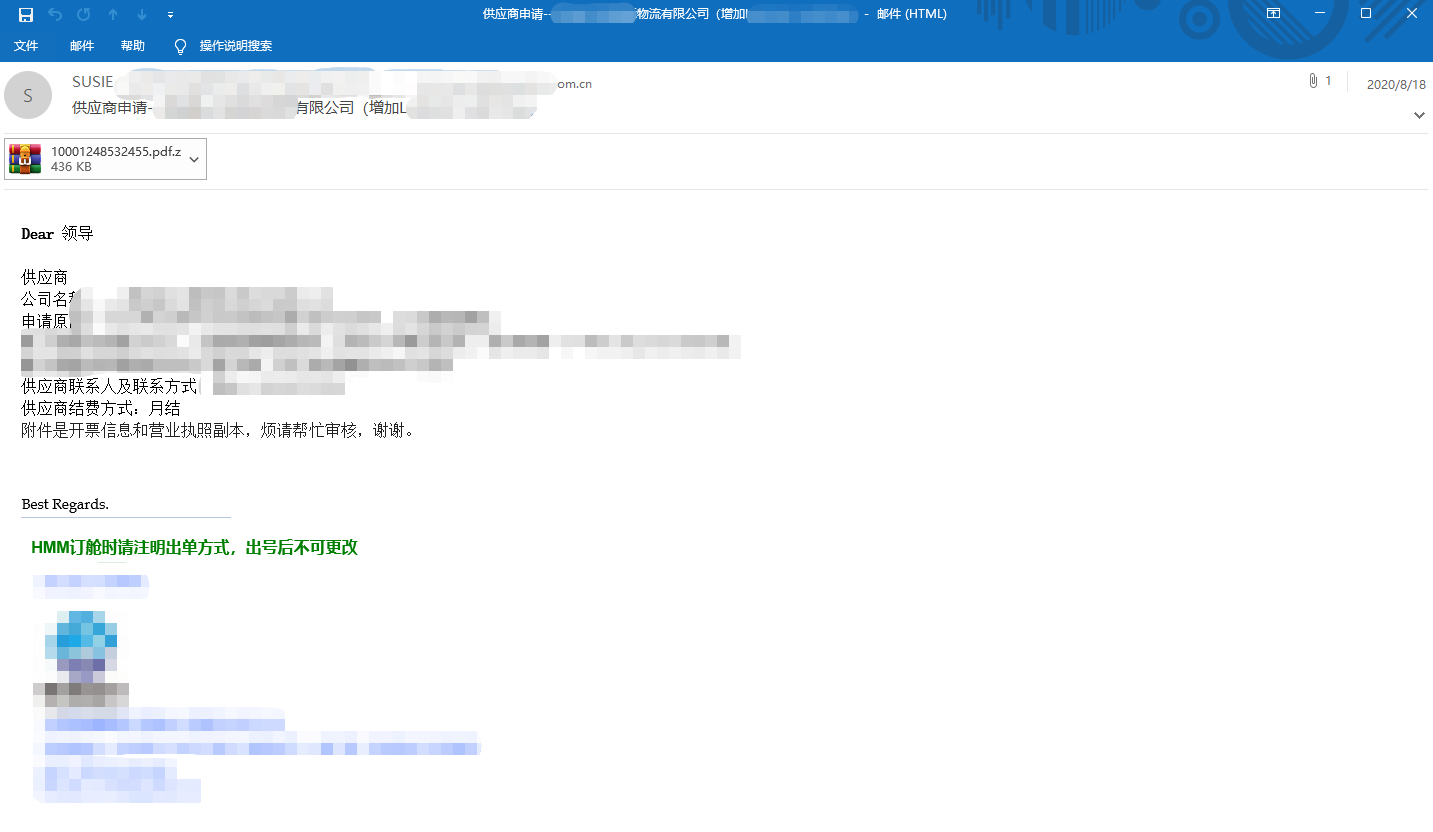Click the 操作说明搜索 search box
Viewport: 1433px width, 832px height.
click(235, 46)
